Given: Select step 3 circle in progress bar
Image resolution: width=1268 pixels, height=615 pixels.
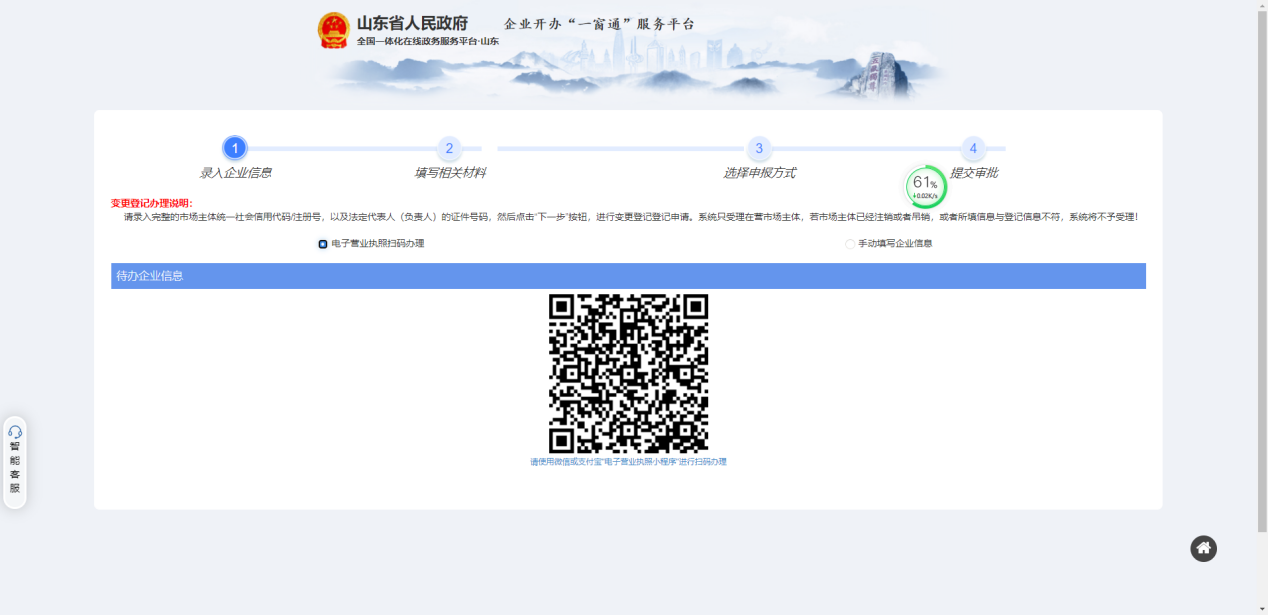Looking at the screenshot, I should coord(759,149).
